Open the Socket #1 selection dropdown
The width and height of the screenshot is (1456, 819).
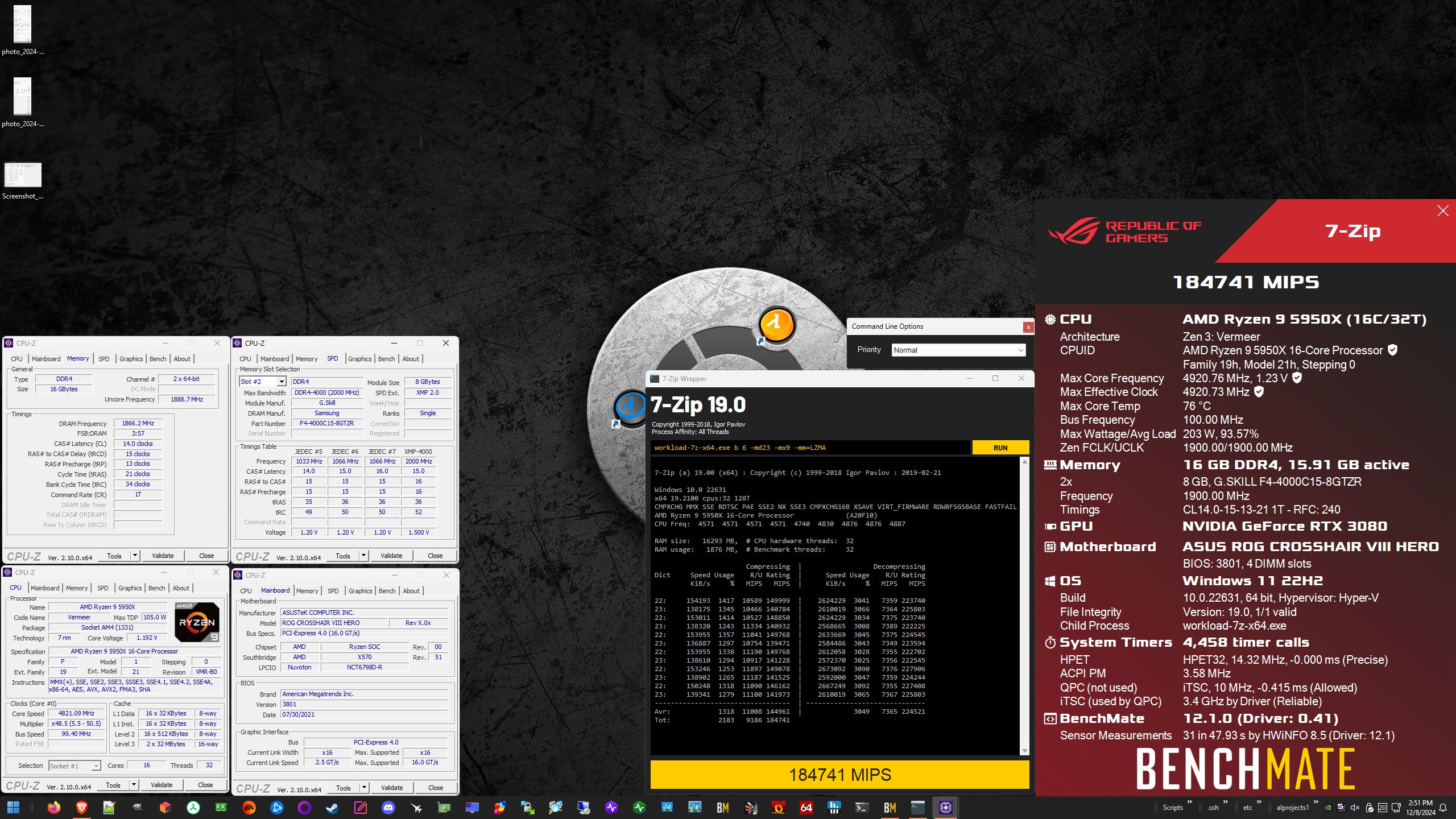[75, 766]
